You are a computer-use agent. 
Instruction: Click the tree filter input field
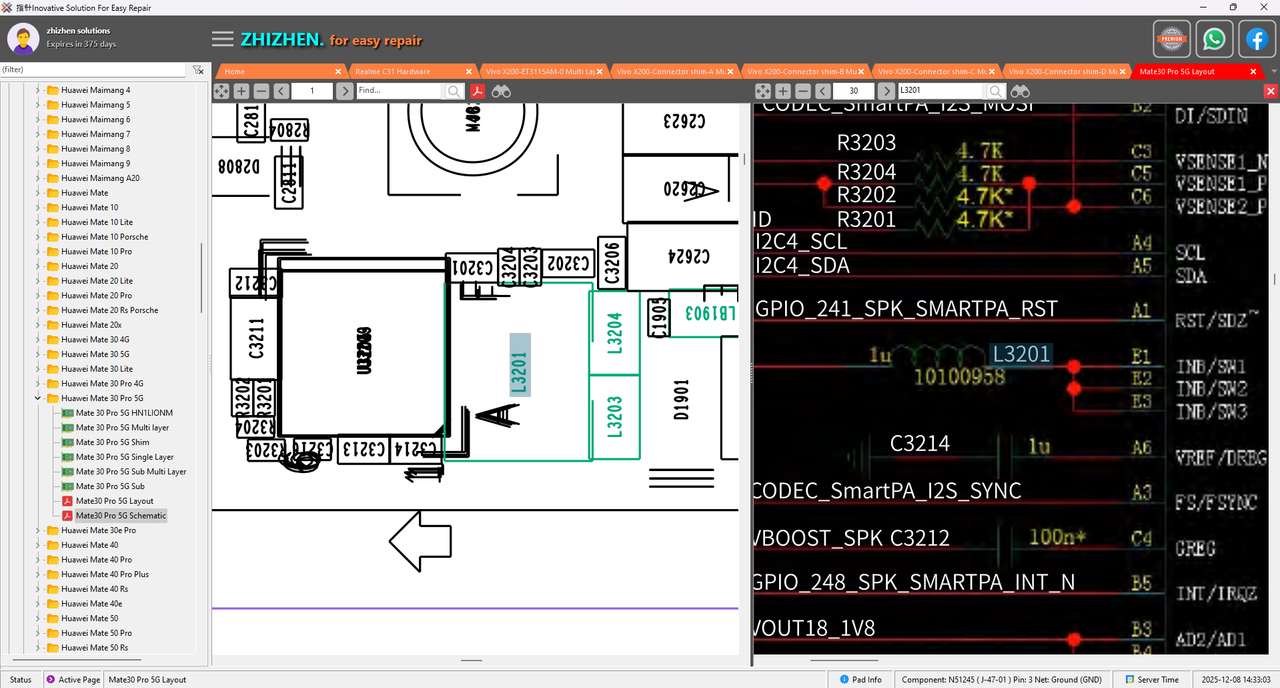pyautogui.click(x=93, y=70)
